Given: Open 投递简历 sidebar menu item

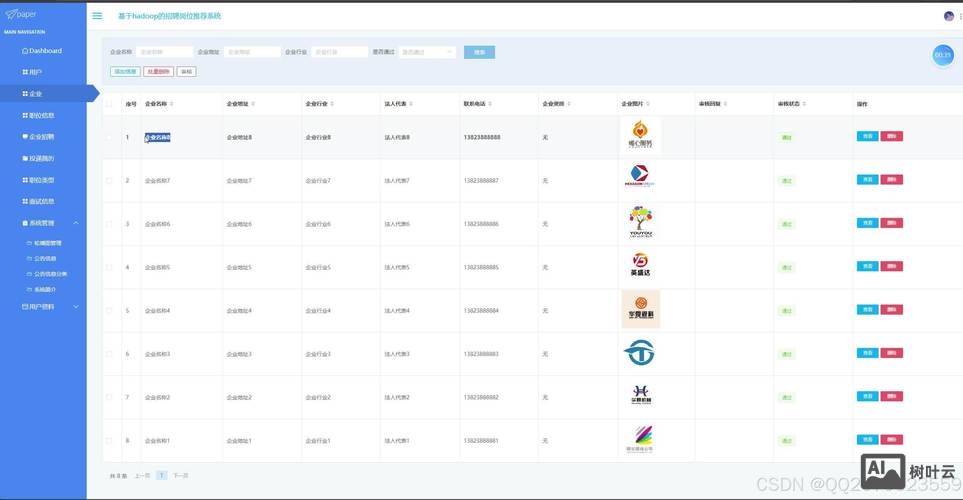Looking at the screenshot, I should click(x=41, y=159).
